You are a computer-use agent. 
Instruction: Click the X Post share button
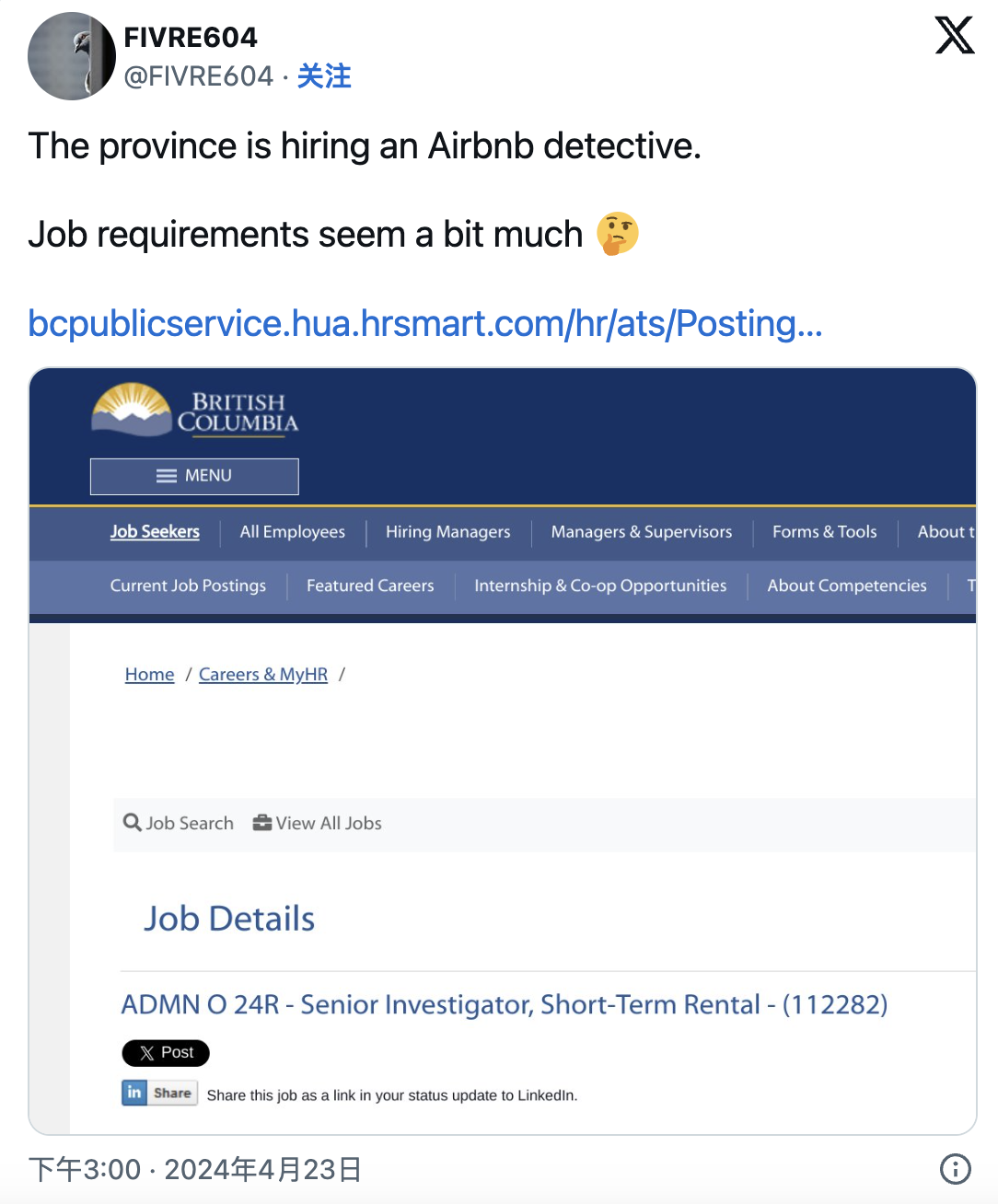(x=166, y=1052)
